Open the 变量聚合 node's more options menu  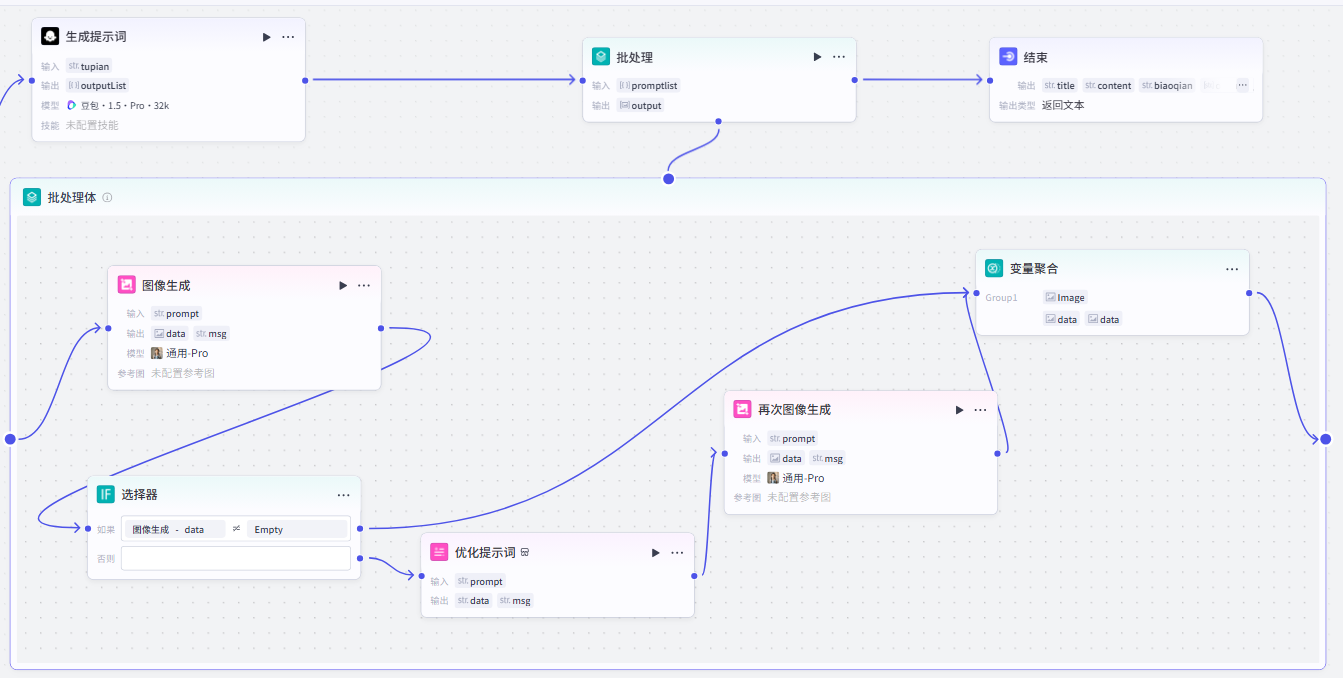point(1232,269)
